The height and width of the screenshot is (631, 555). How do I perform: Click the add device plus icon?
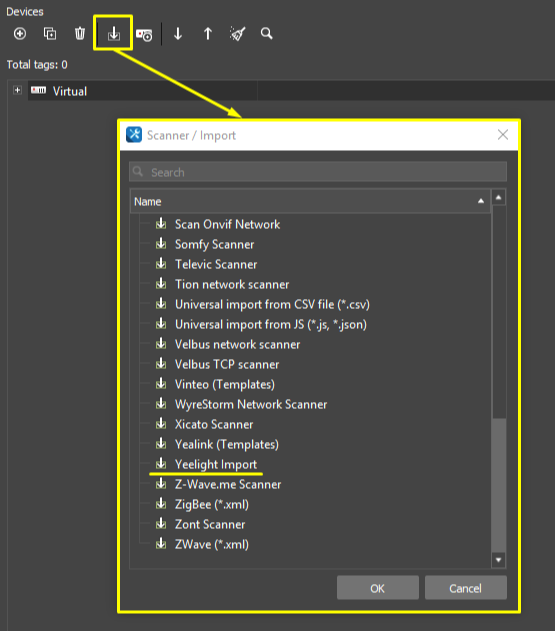pos(20,33)
